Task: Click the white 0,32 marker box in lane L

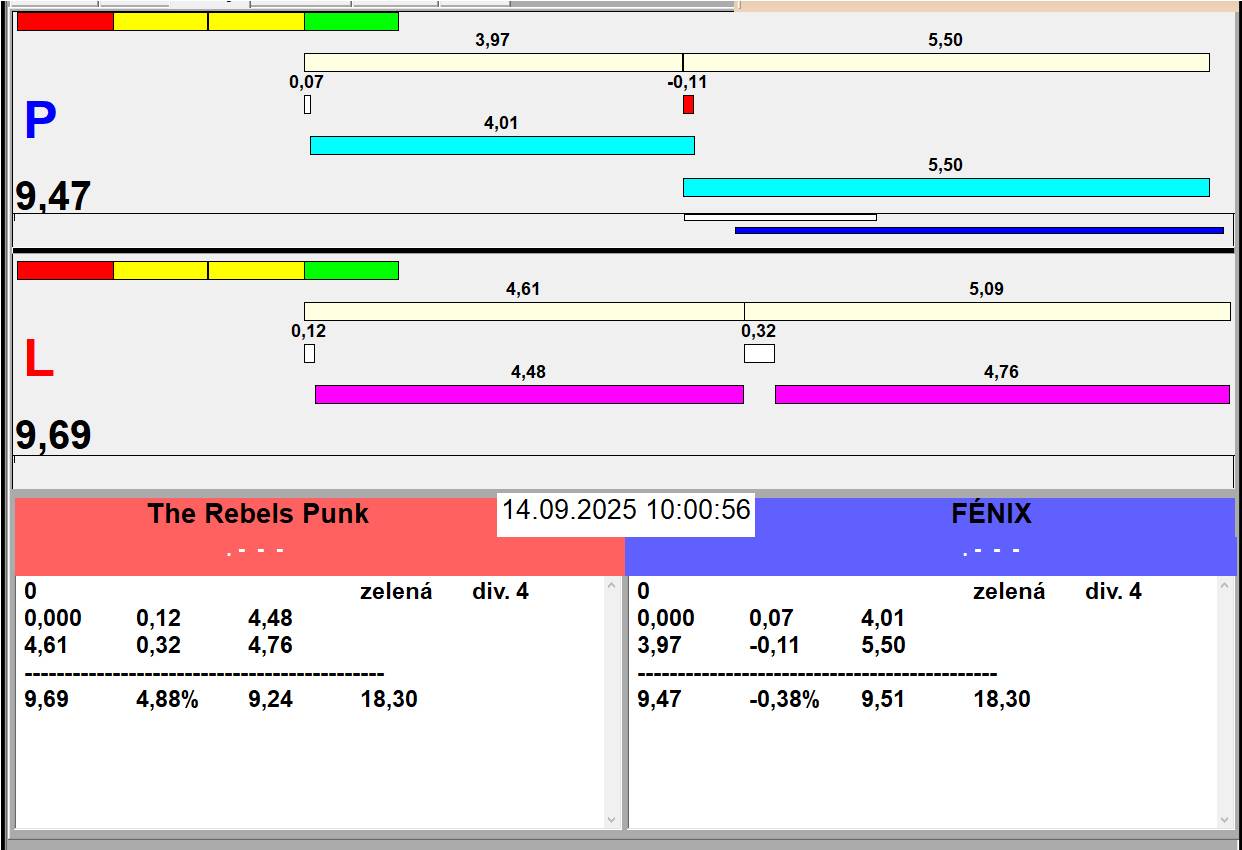Action: click(759, 353)
